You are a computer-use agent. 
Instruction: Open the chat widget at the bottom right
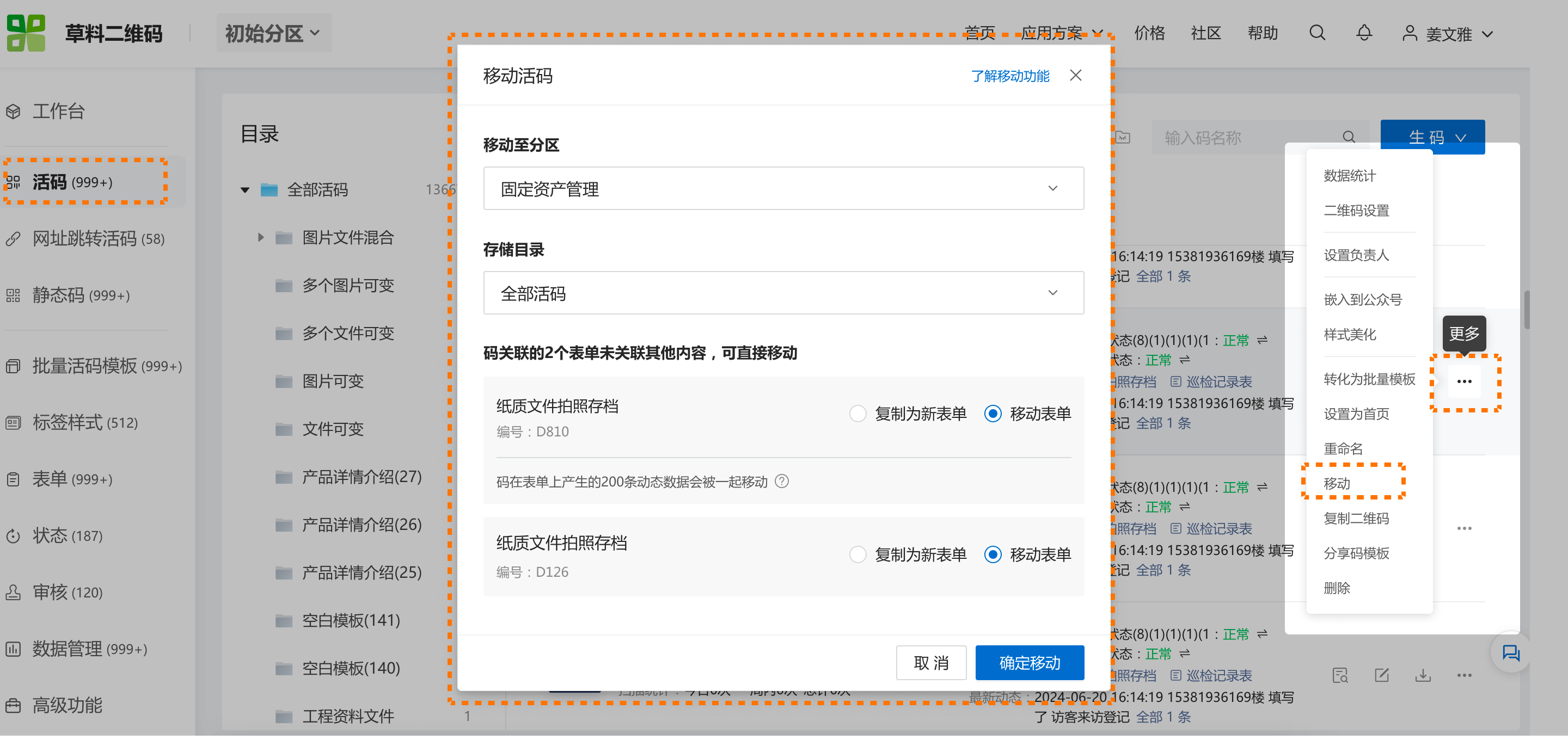click(x=1511, y=653)
